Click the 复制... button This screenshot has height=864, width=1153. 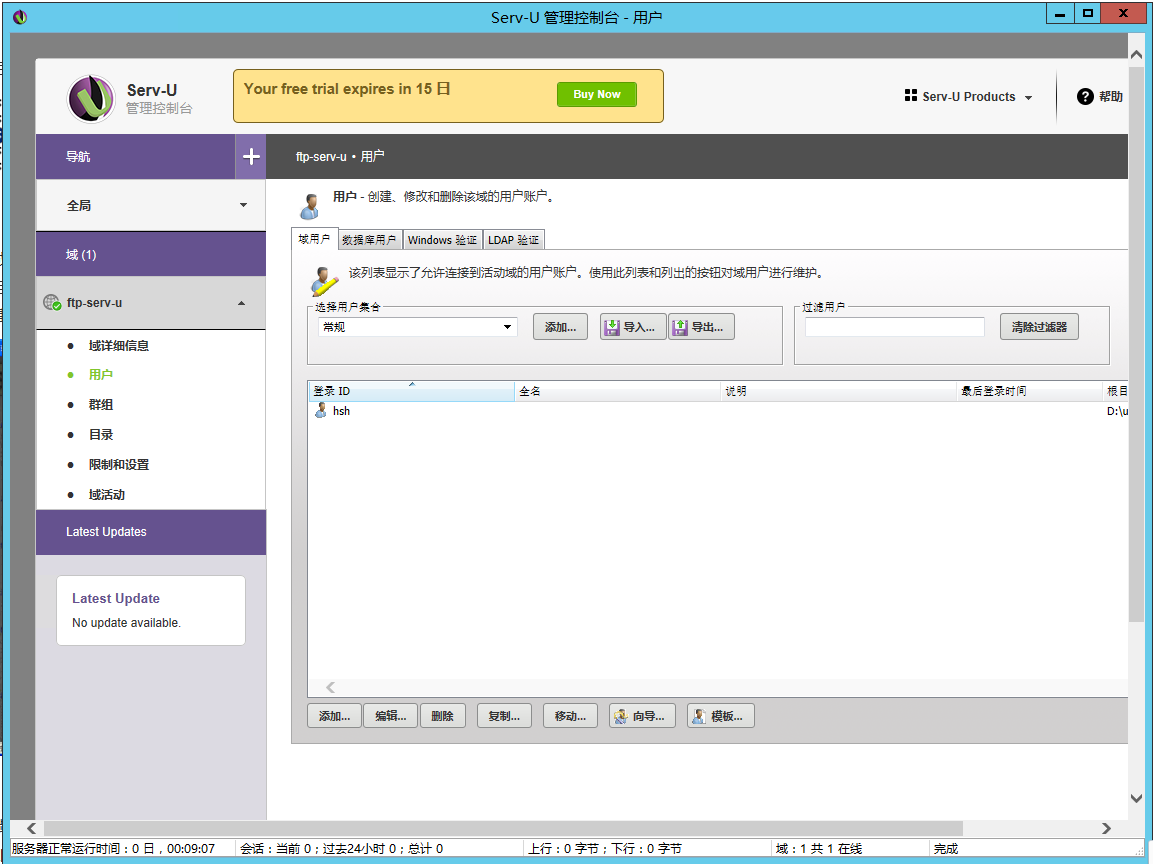504,716
